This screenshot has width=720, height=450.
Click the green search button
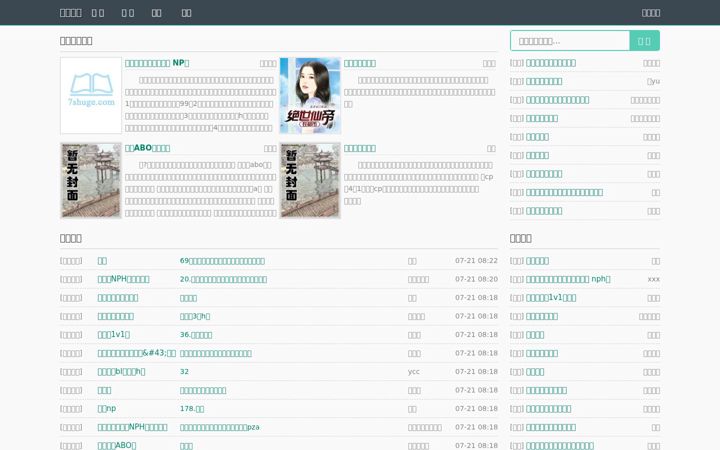coord(644,41)
